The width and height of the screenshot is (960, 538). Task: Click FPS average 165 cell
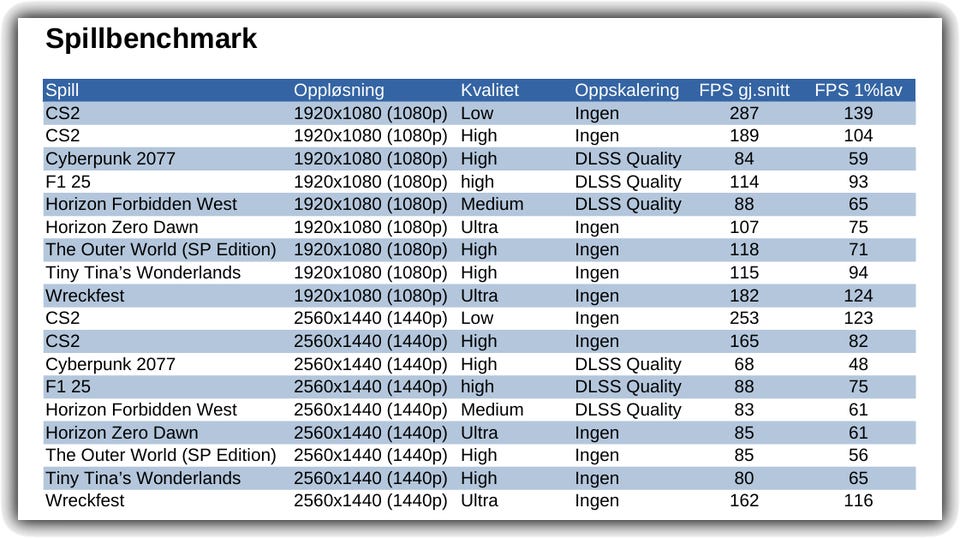pos(744,341)
